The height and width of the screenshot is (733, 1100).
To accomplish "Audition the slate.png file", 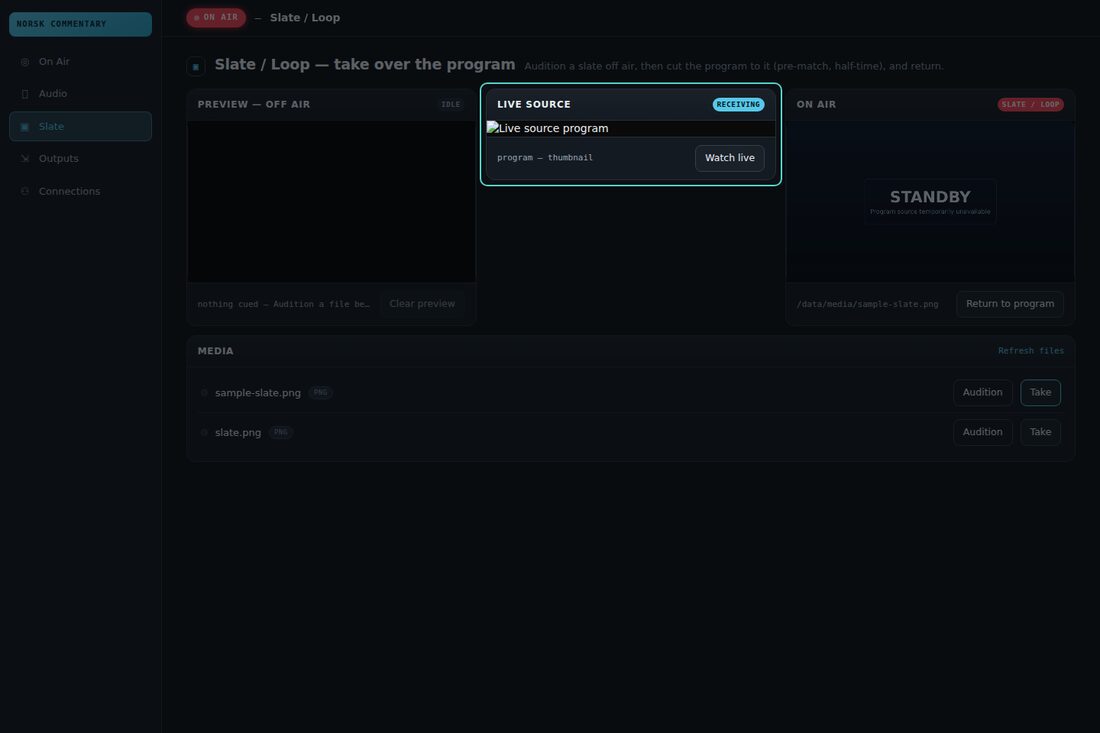I will pyautogui.click(x=982, y=432).
